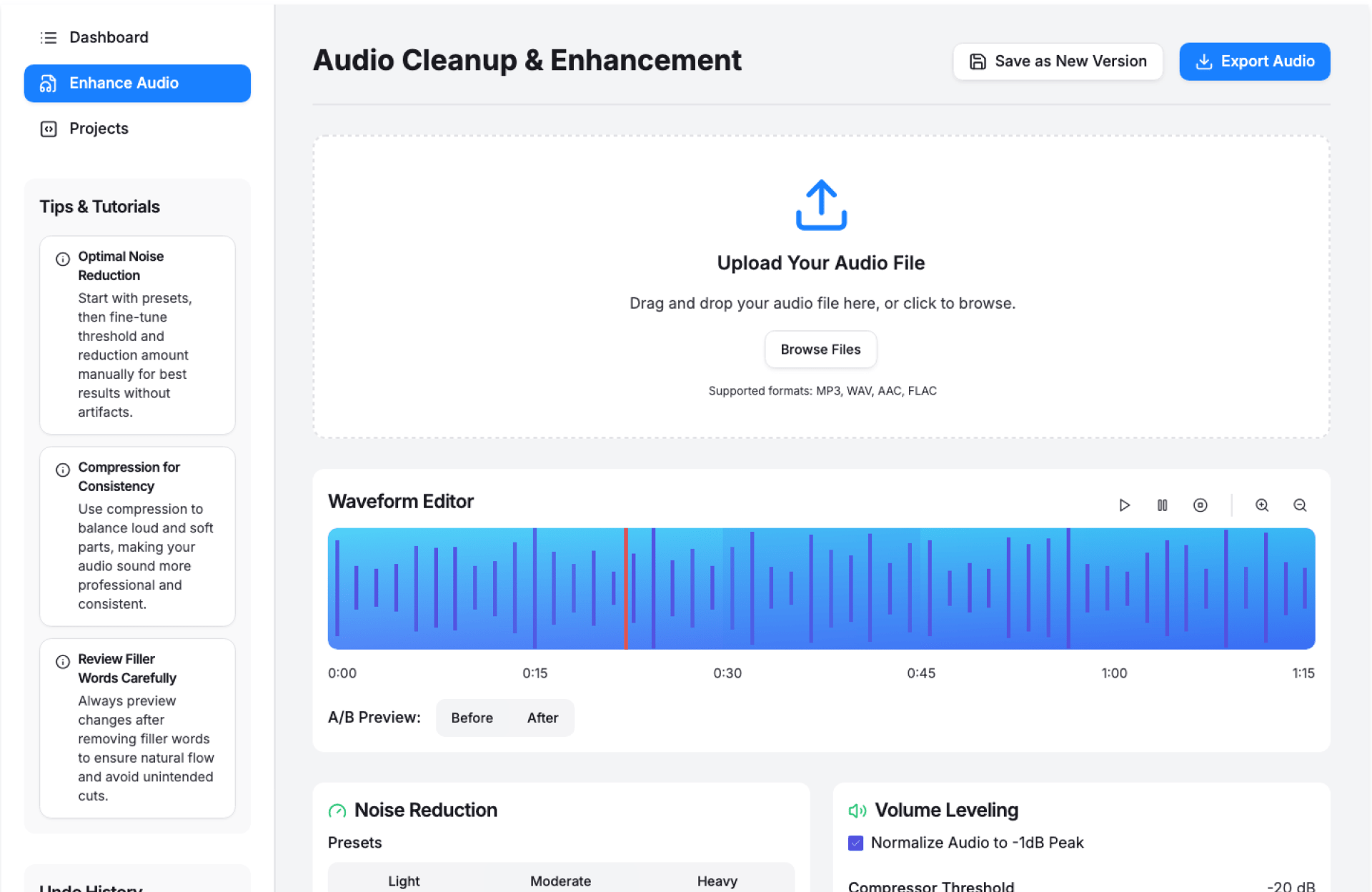Click the play icon in Waveform Editor
Screen dimensions: 1372x892
click(1124, 505)
